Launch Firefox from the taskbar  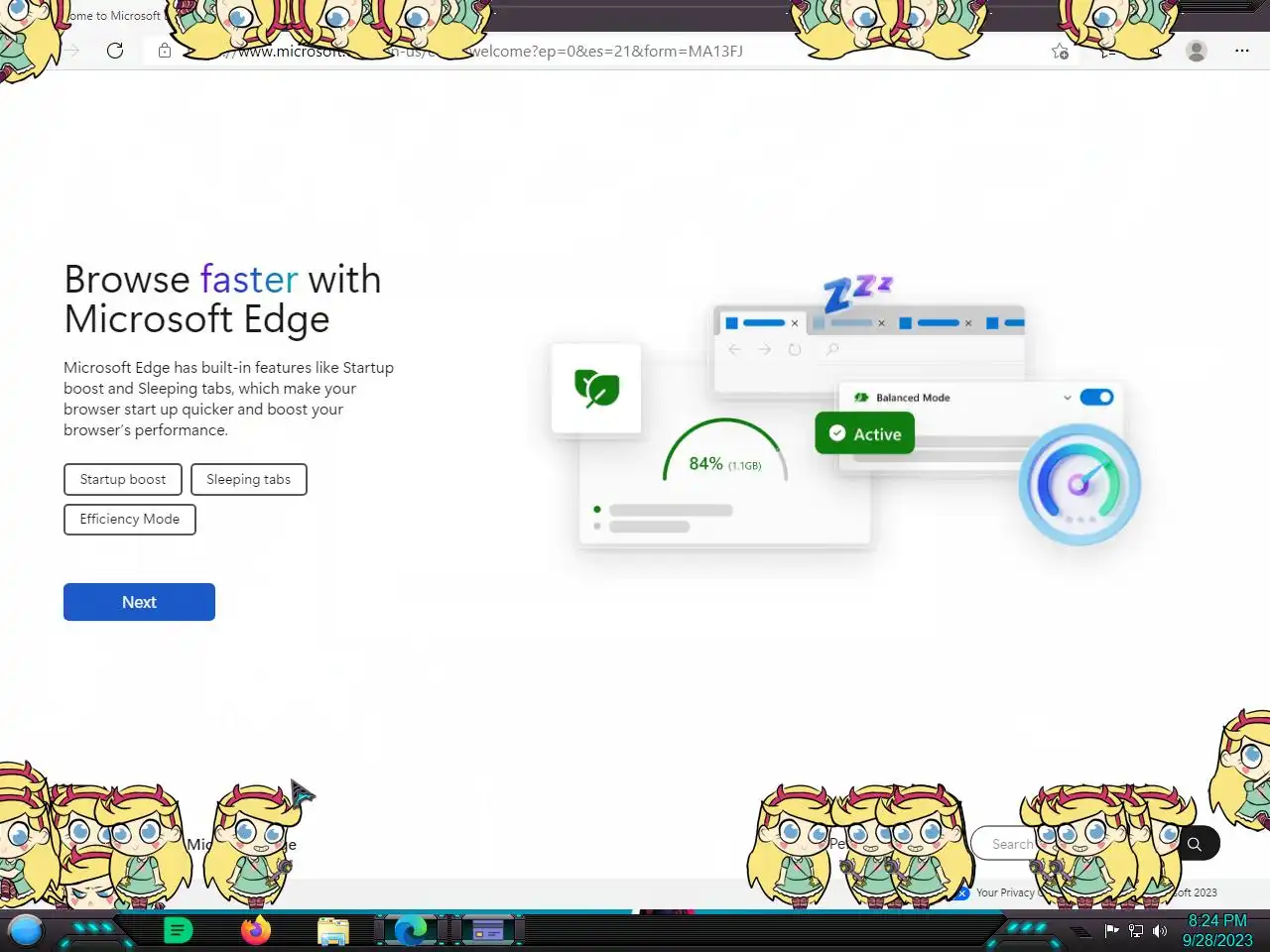(x=256, y=930)
